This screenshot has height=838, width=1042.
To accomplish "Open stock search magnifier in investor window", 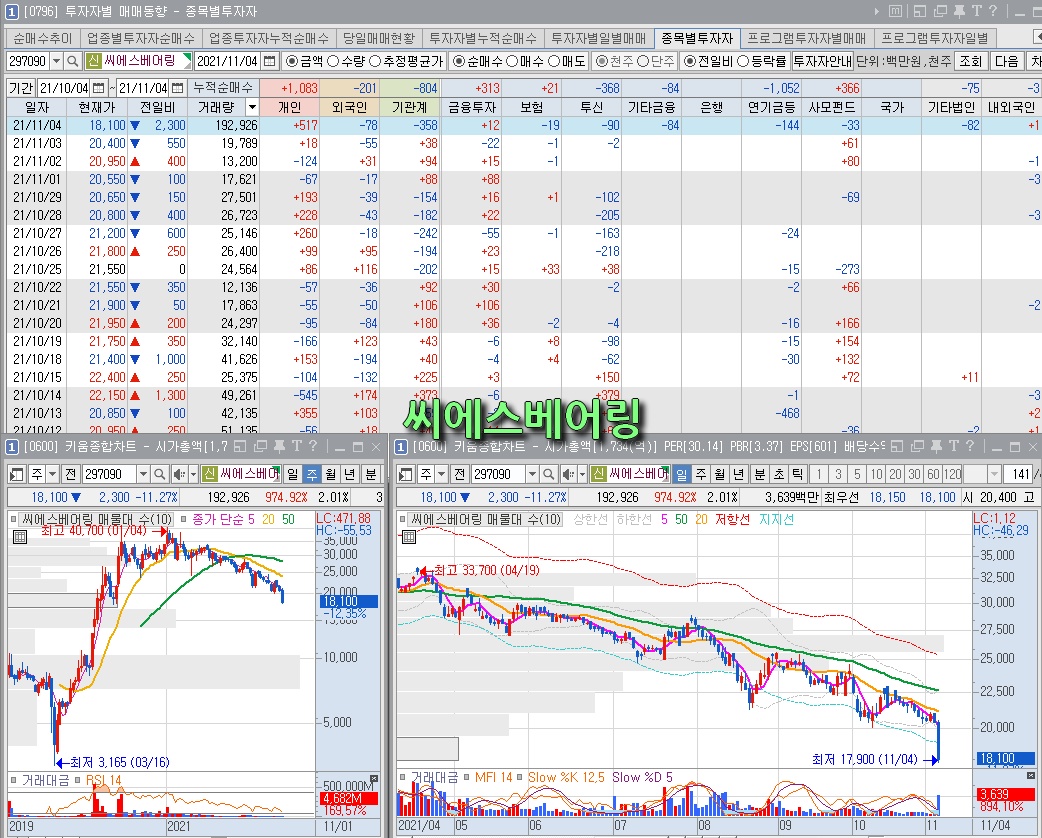I will pyautogui.click(x=73, y=61).
